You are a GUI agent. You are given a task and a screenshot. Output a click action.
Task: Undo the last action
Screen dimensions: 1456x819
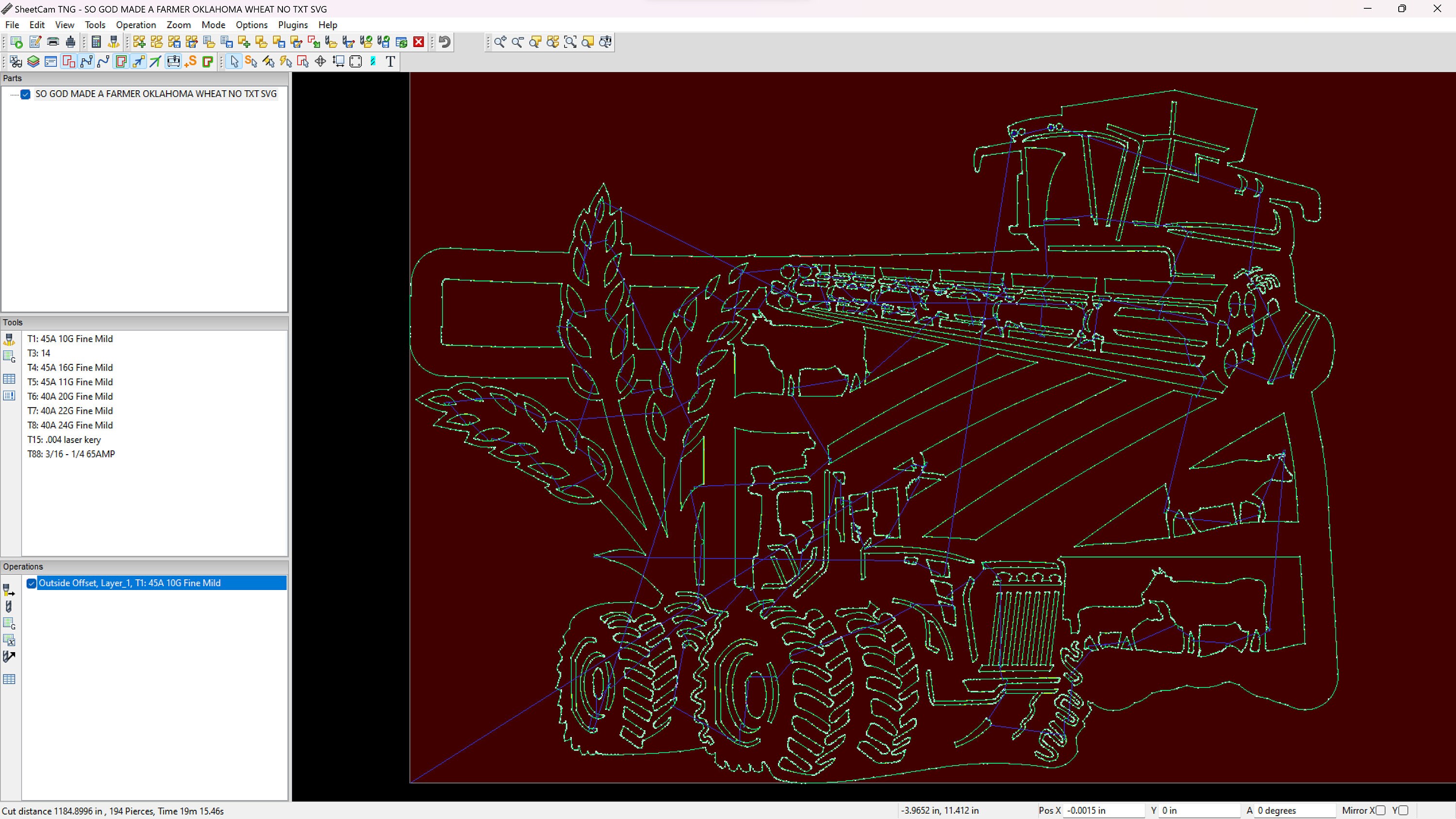tap(444, 42)
